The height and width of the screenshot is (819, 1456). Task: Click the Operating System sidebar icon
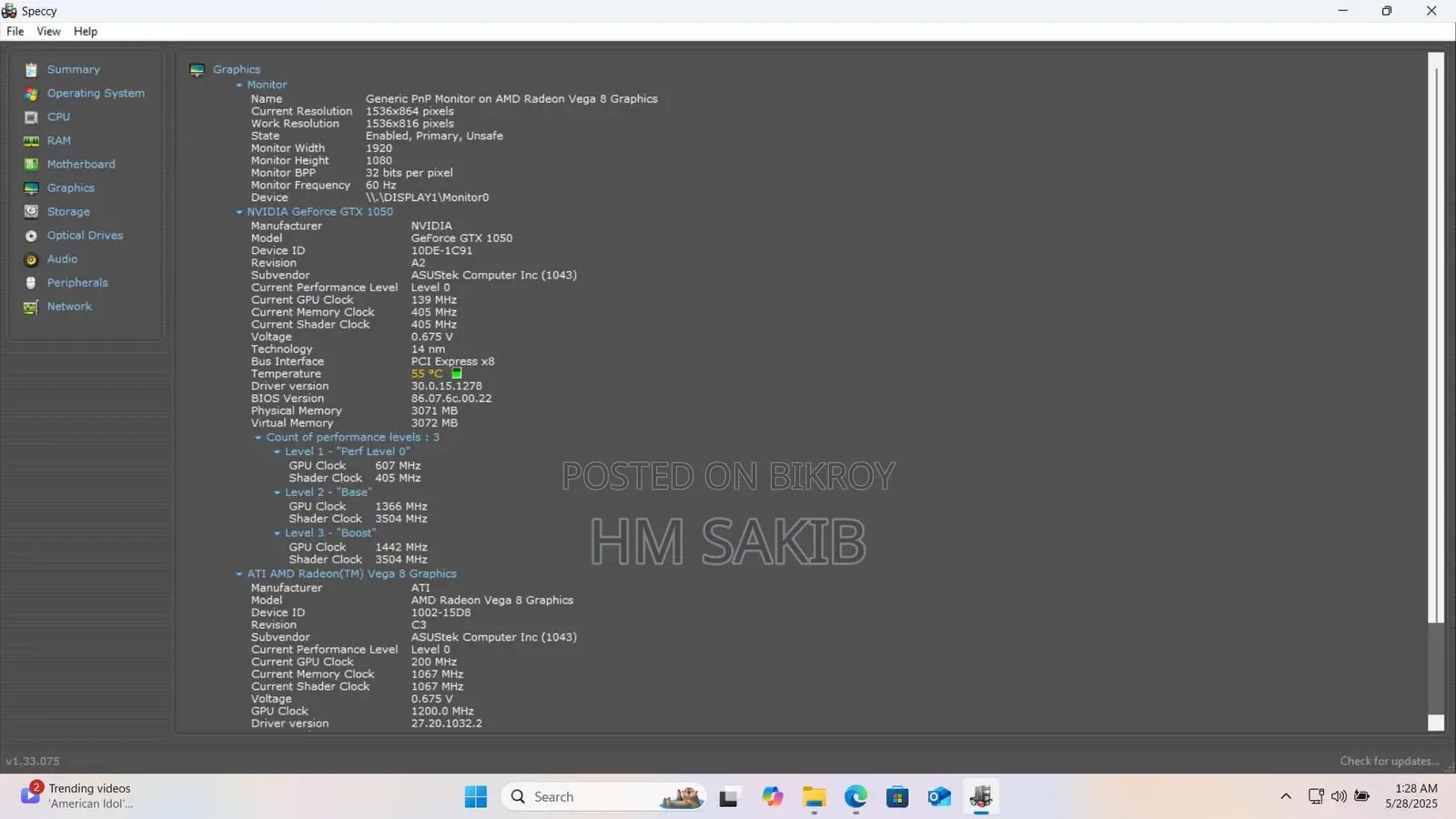(31, 94)
